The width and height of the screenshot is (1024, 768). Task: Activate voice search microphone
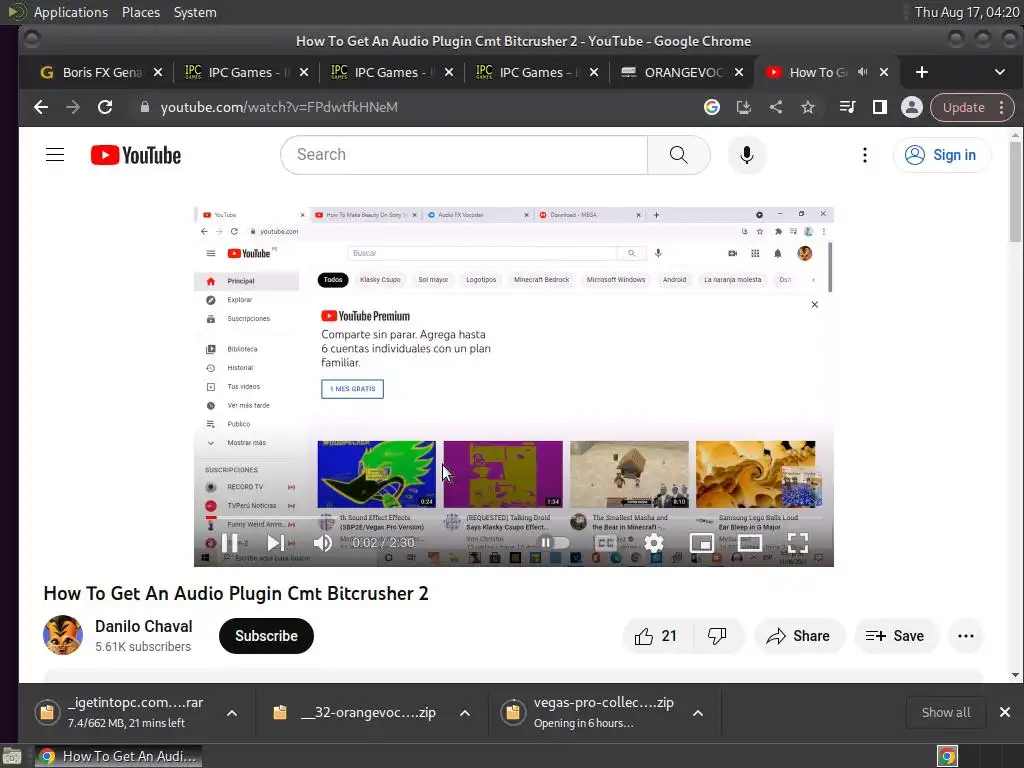click(x=746, y=155)
